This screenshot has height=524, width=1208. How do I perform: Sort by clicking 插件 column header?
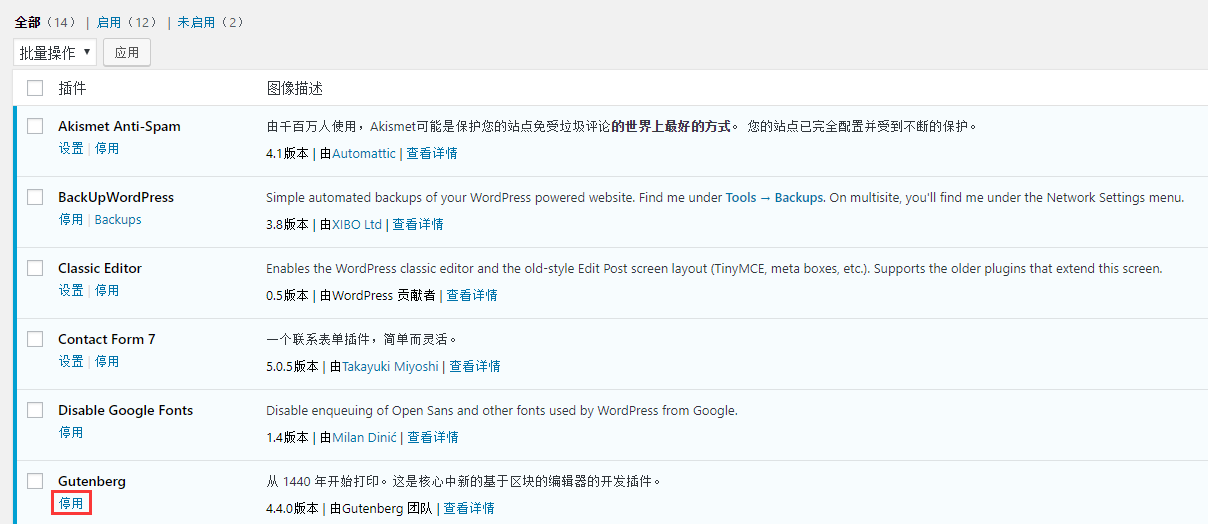pyautogui.click(x=72, y=88)
